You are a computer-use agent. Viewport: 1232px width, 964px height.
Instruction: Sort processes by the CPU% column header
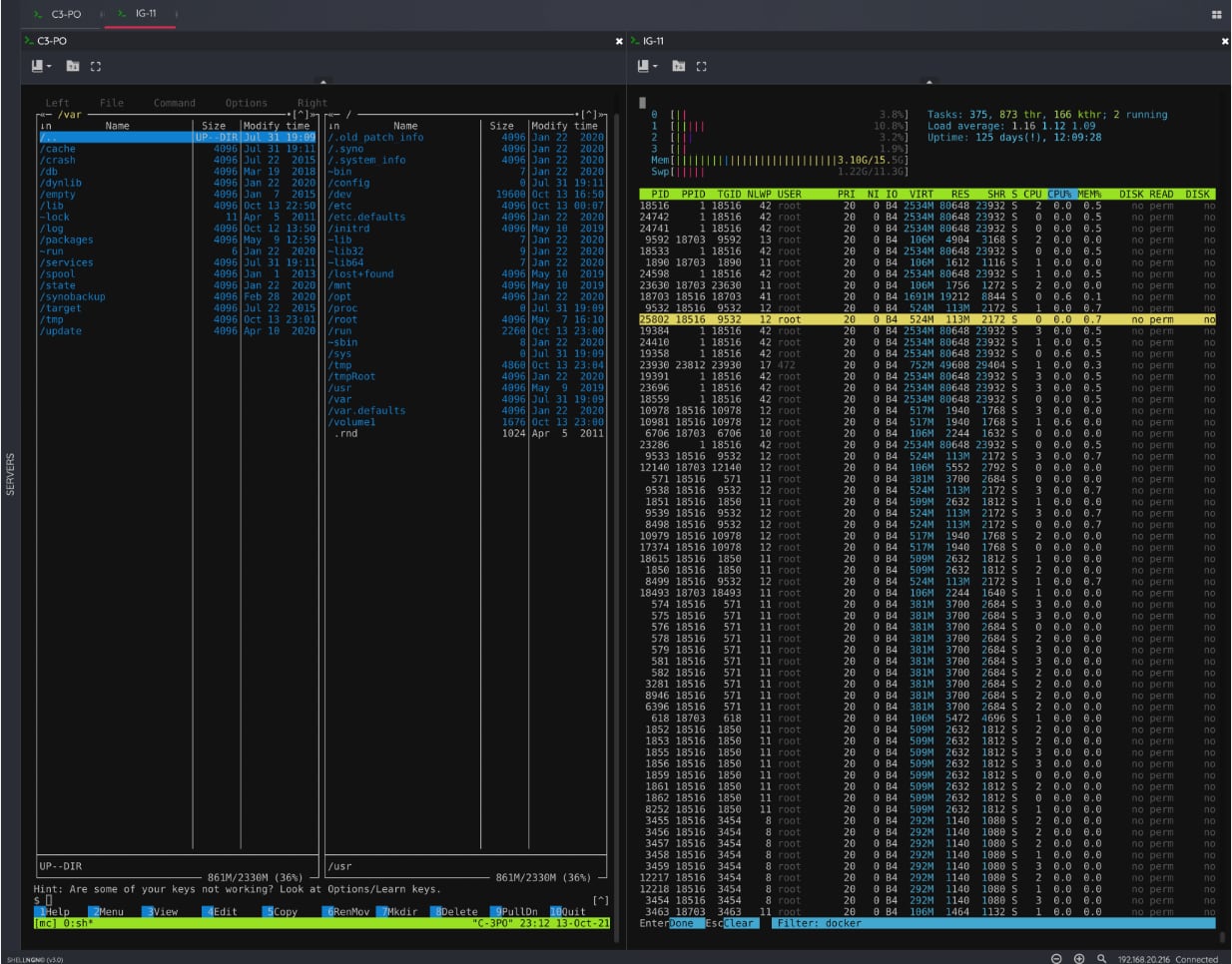pos(1060,194)
